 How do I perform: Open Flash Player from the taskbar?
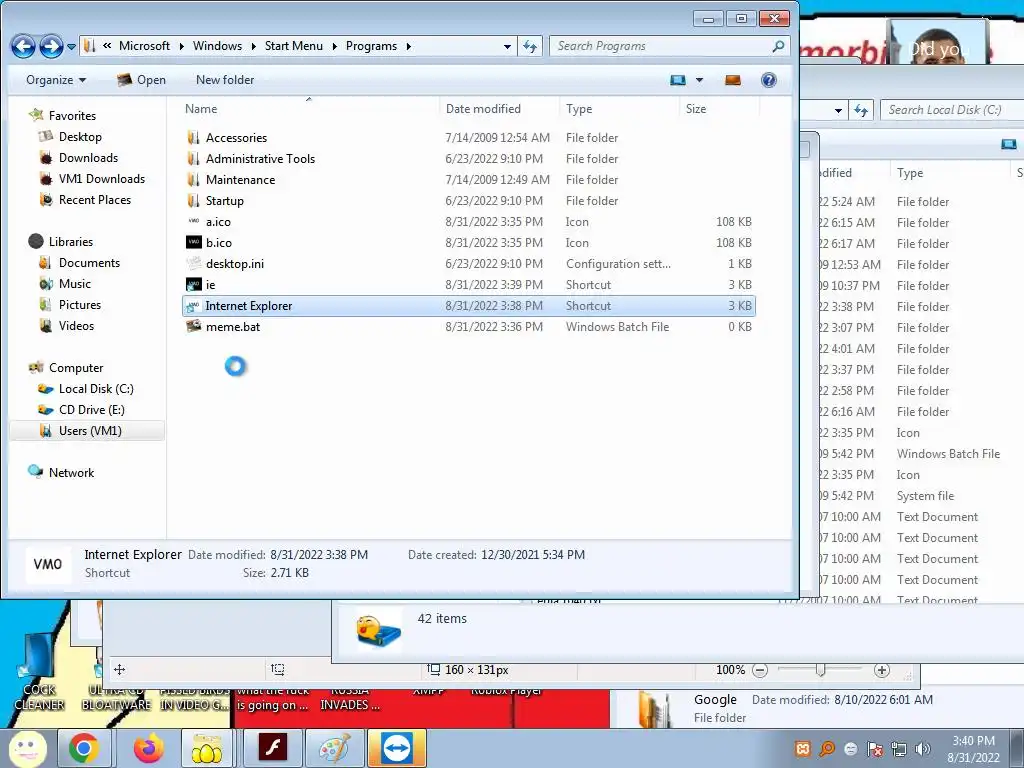click(272, 748)
